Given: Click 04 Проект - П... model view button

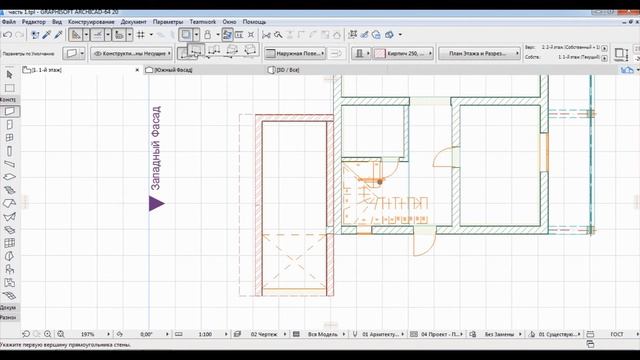Looking at the screenshot, I should [440, 334].
